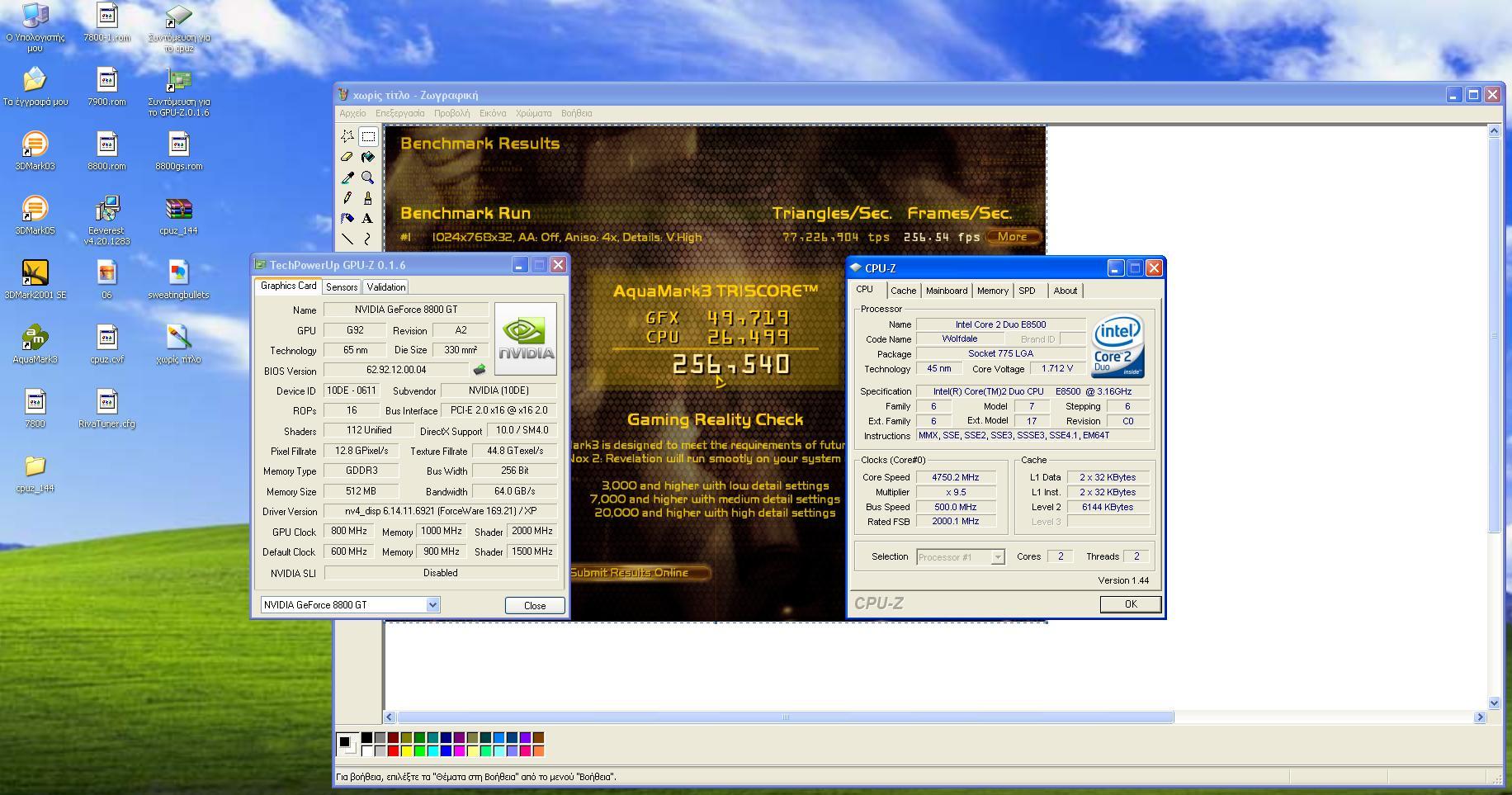This screenshot has height=795, width=1512.
Task: Open the graphics card selector dropdown in GPU-Z
Action: coord(432,605)
